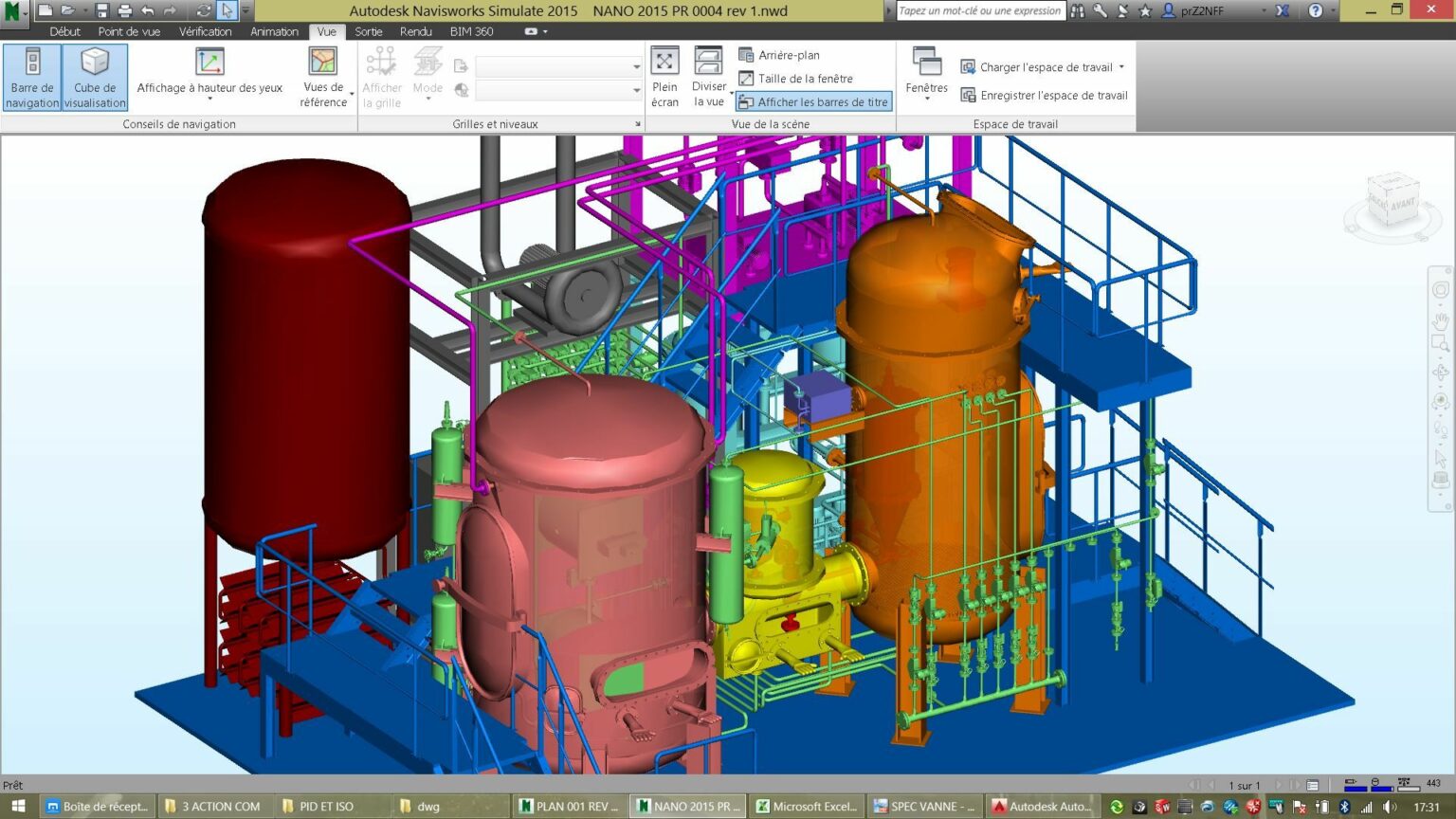Click the Favorites star icon
The image size is (1456, 819).
coord(1145,10)
